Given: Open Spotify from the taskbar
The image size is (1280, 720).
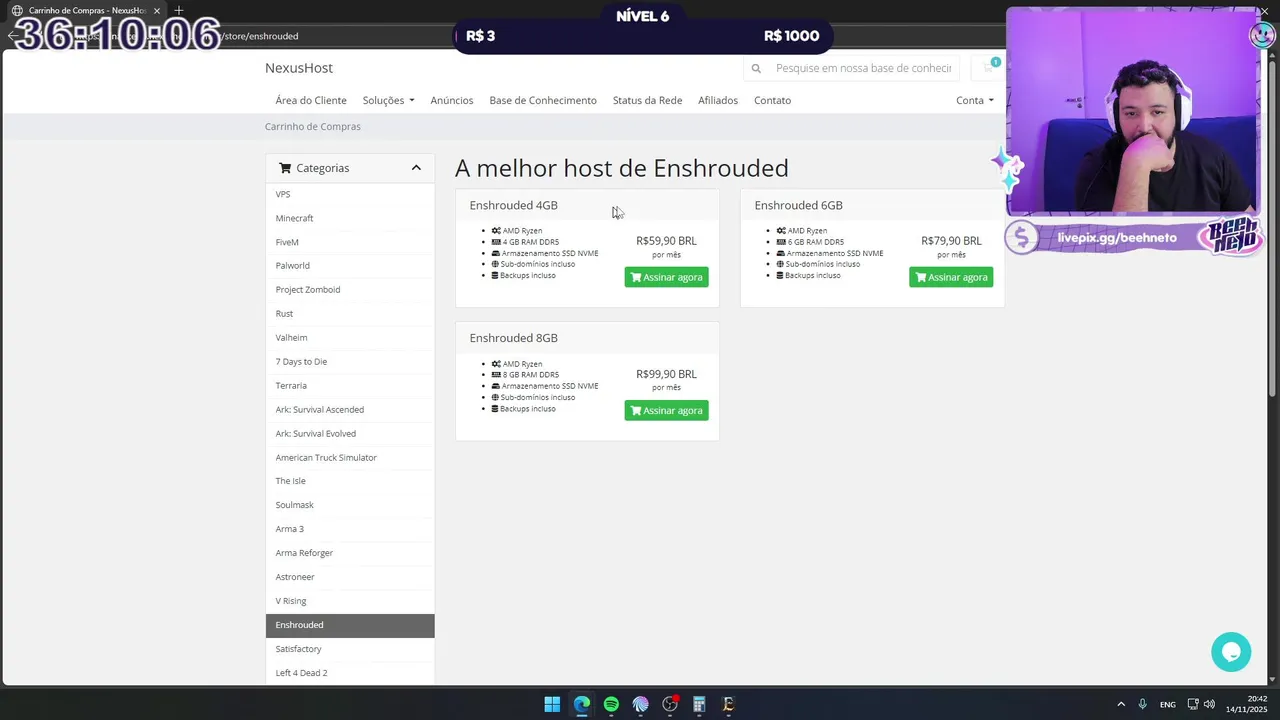Looking at the screenshot, I should [611, 704].
